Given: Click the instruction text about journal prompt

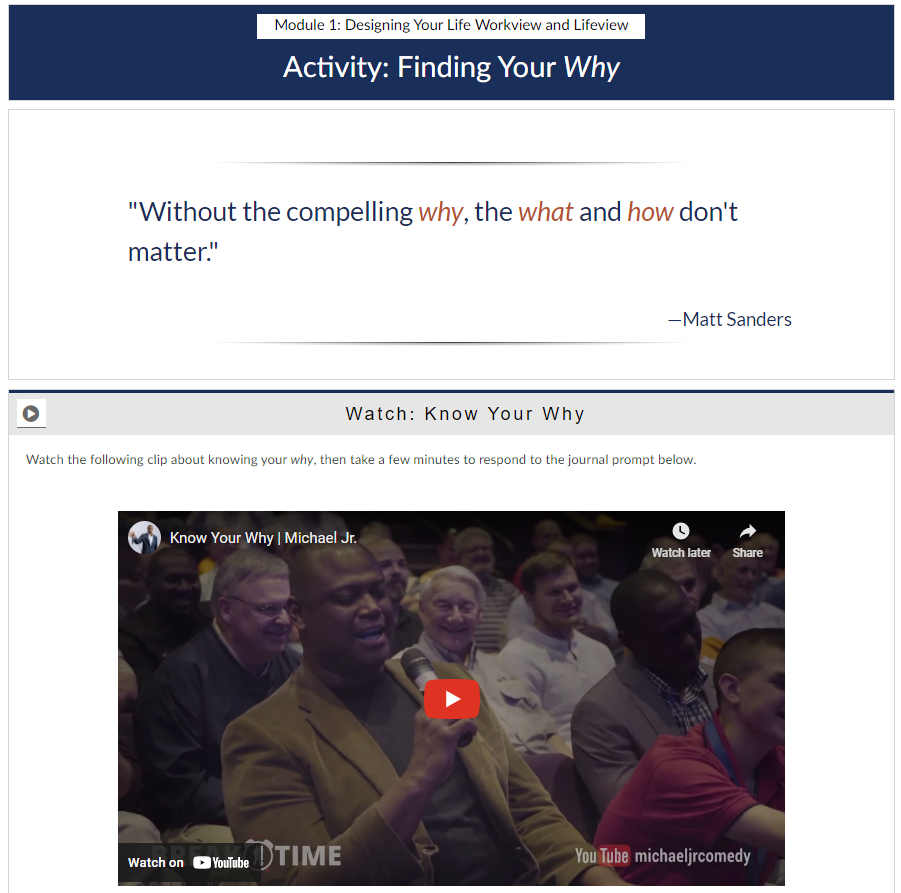Looking at the screenshot, I should tap(361, 460).
